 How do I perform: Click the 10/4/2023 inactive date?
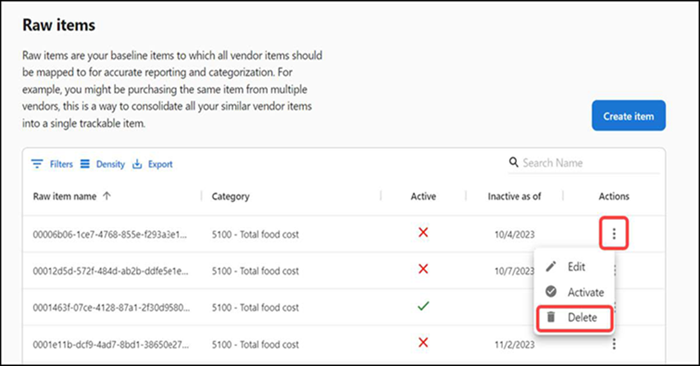514,234
